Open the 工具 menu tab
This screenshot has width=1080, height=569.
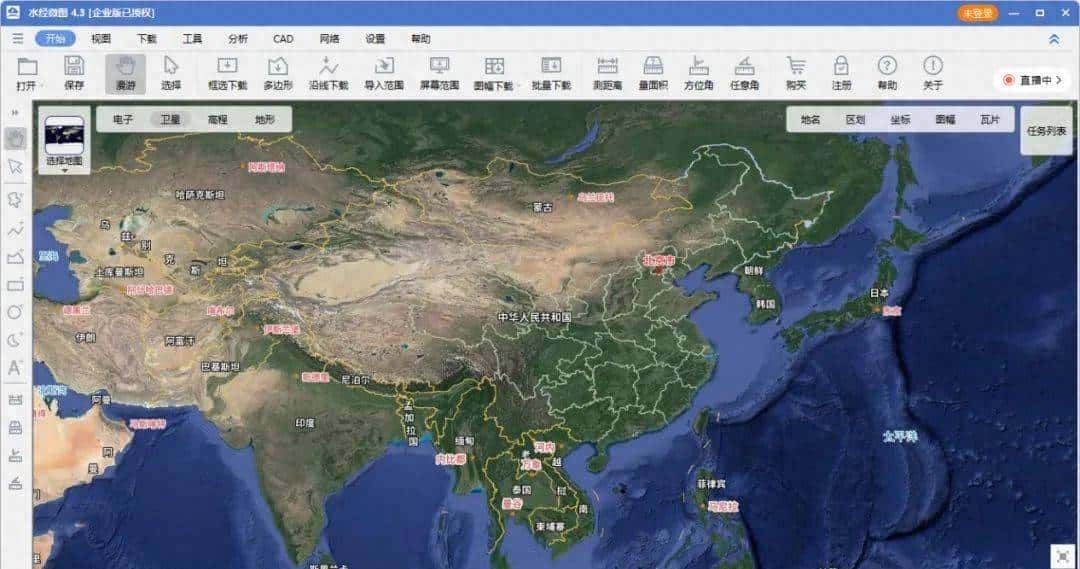(x=192, y=39)
